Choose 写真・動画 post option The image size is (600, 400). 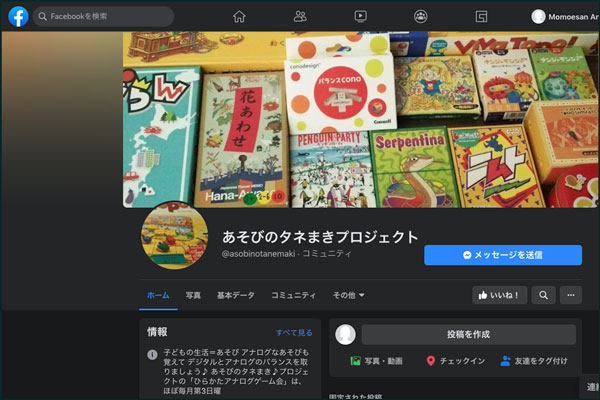point(376,361)
